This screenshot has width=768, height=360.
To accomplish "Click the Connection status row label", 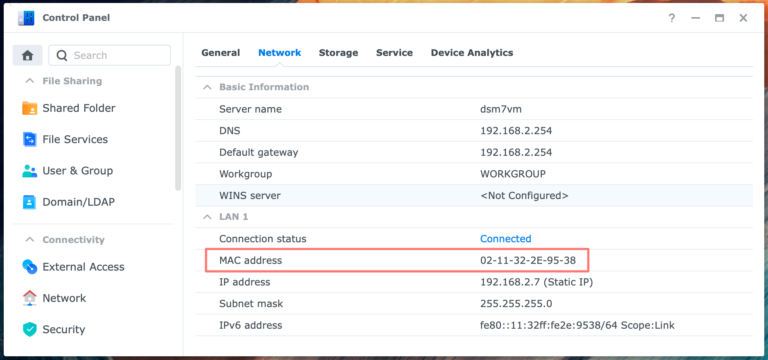I will click(x=263, y=239).
